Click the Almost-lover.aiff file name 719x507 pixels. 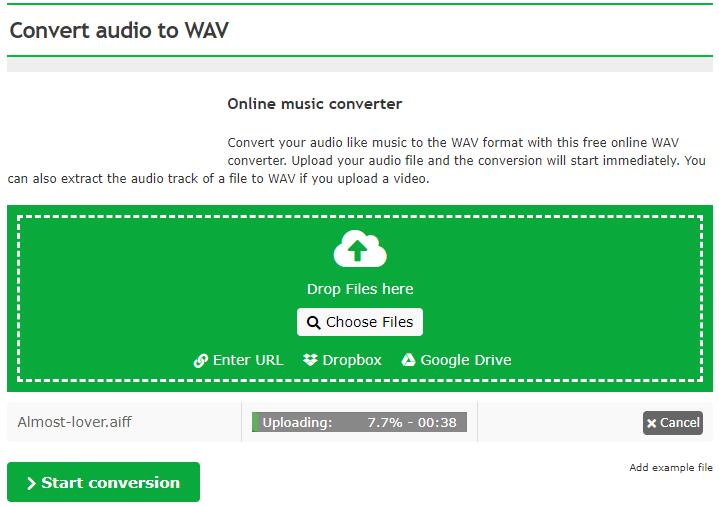(75, 422)
